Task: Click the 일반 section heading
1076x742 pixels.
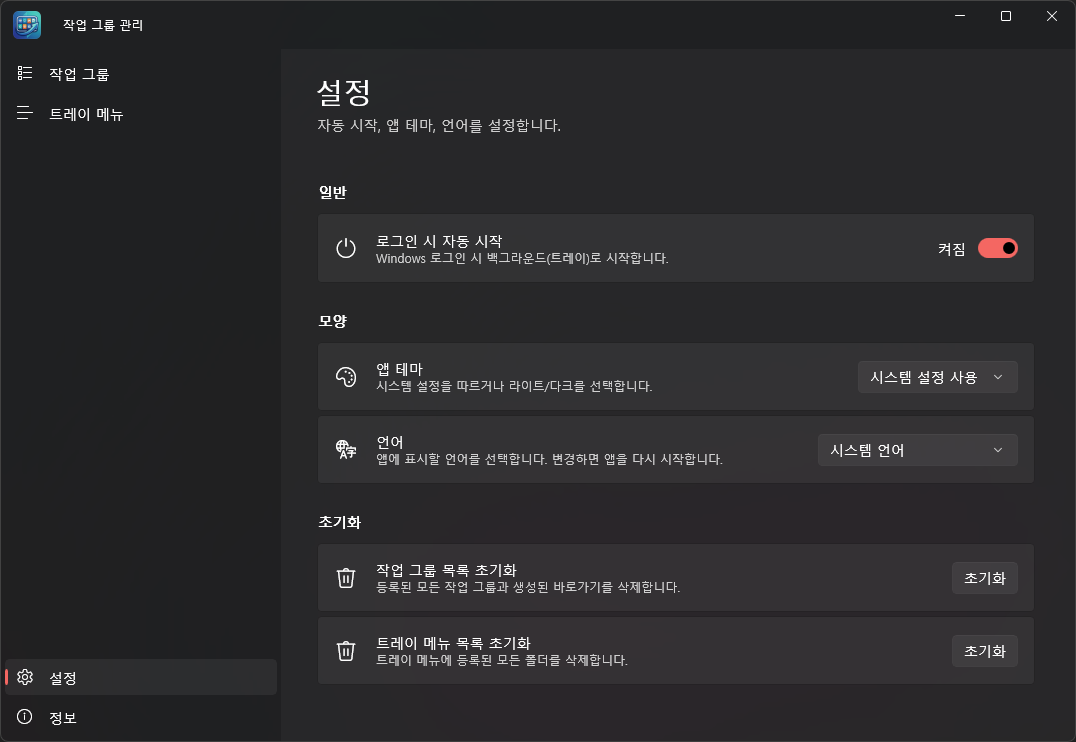Action: (x=332, y=192)
